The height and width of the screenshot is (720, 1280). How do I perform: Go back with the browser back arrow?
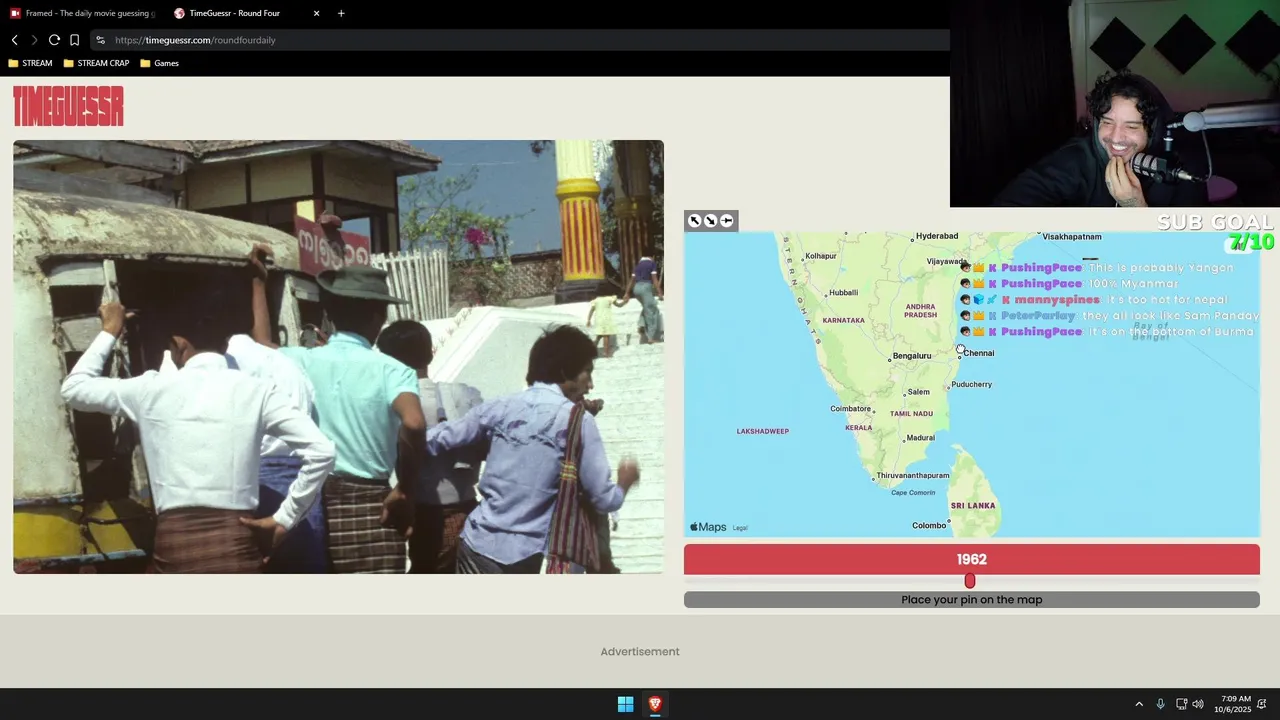coord(15,40)
